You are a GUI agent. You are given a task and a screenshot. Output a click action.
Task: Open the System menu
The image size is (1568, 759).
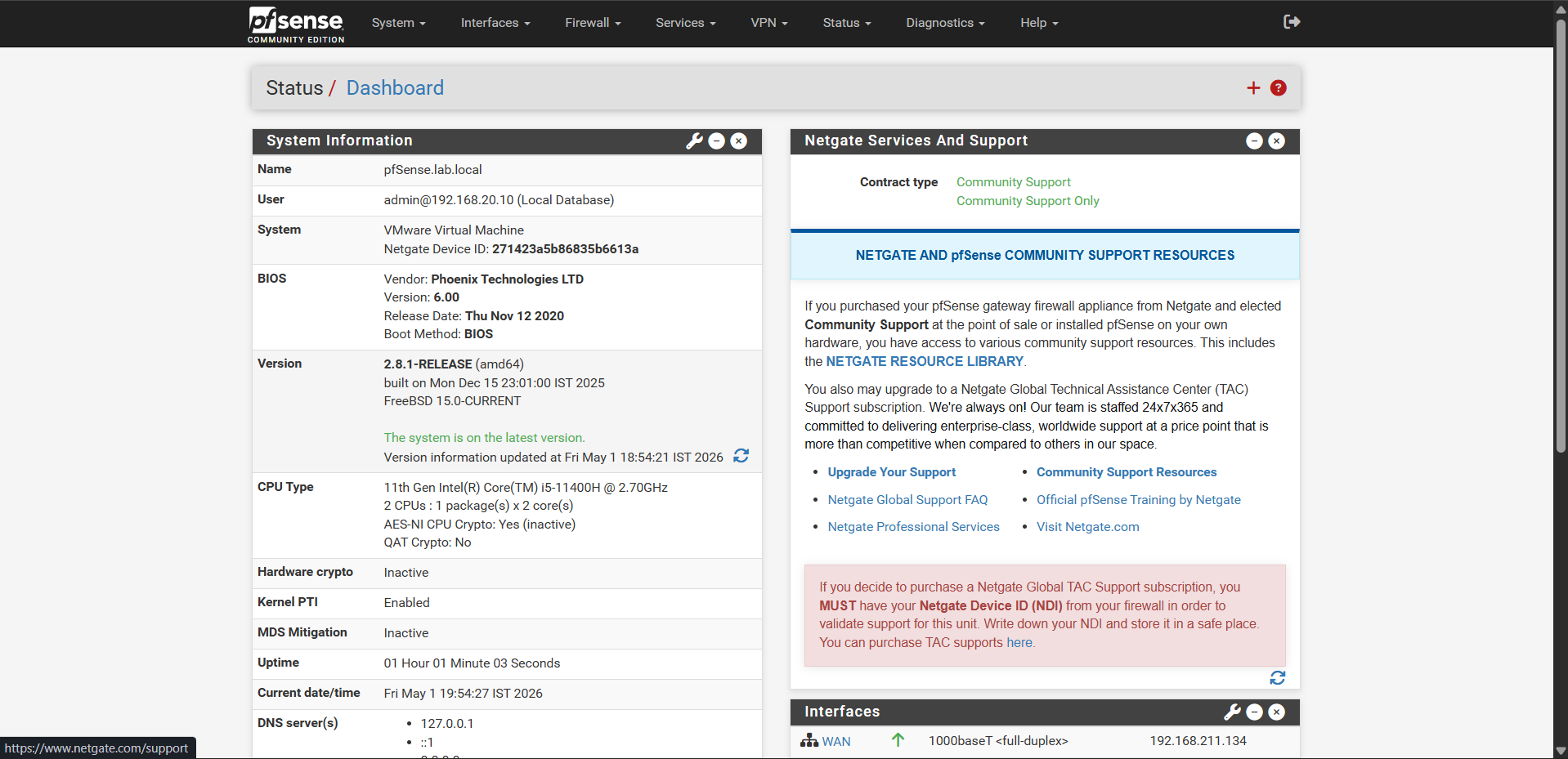click(x=398, y=23)
